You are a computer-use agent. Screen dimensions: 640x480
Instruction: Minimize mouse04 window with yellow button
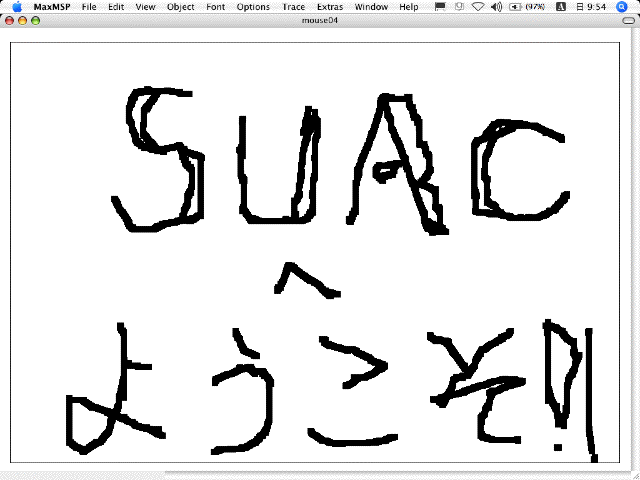[22, 21]
